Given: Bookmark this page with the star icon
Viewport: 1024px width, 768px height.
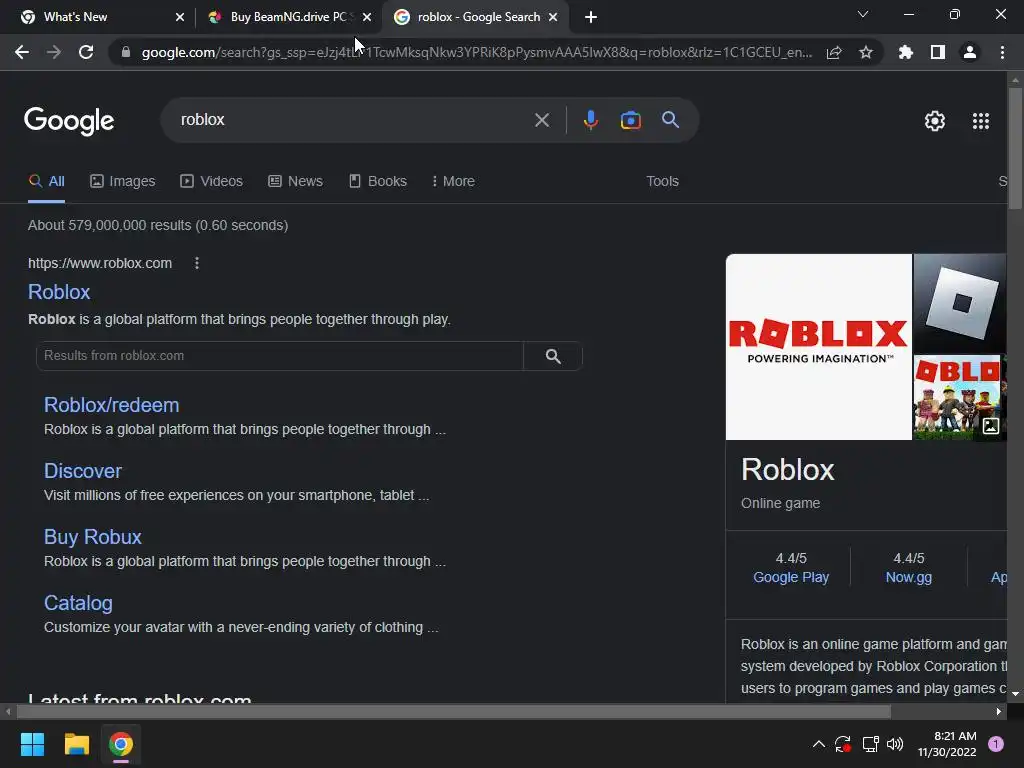Looking at the screenshot, I should coord(866,52).
